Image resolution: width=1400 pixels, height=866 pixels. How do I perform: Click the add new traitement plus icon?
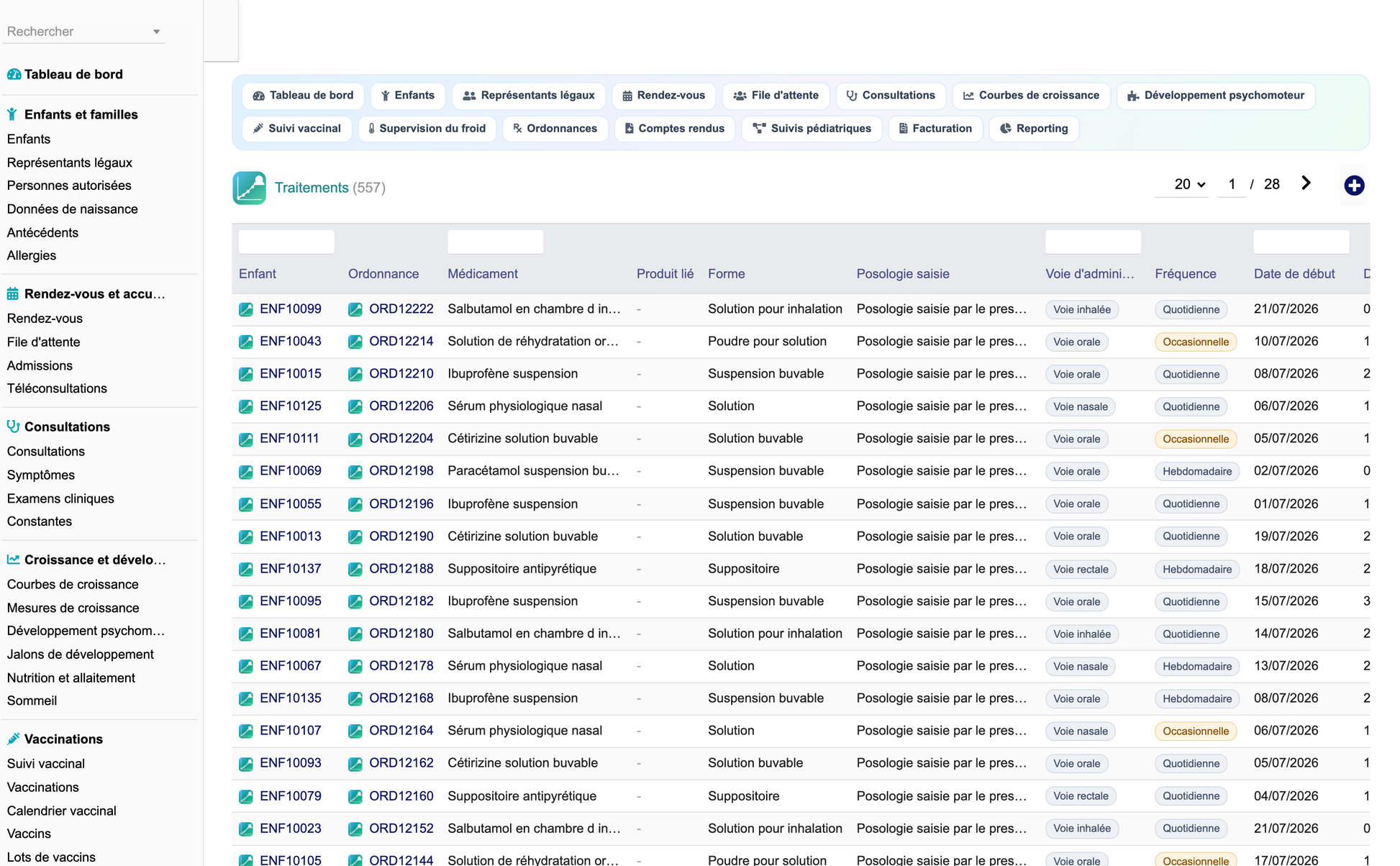[x=1354, y=186]
